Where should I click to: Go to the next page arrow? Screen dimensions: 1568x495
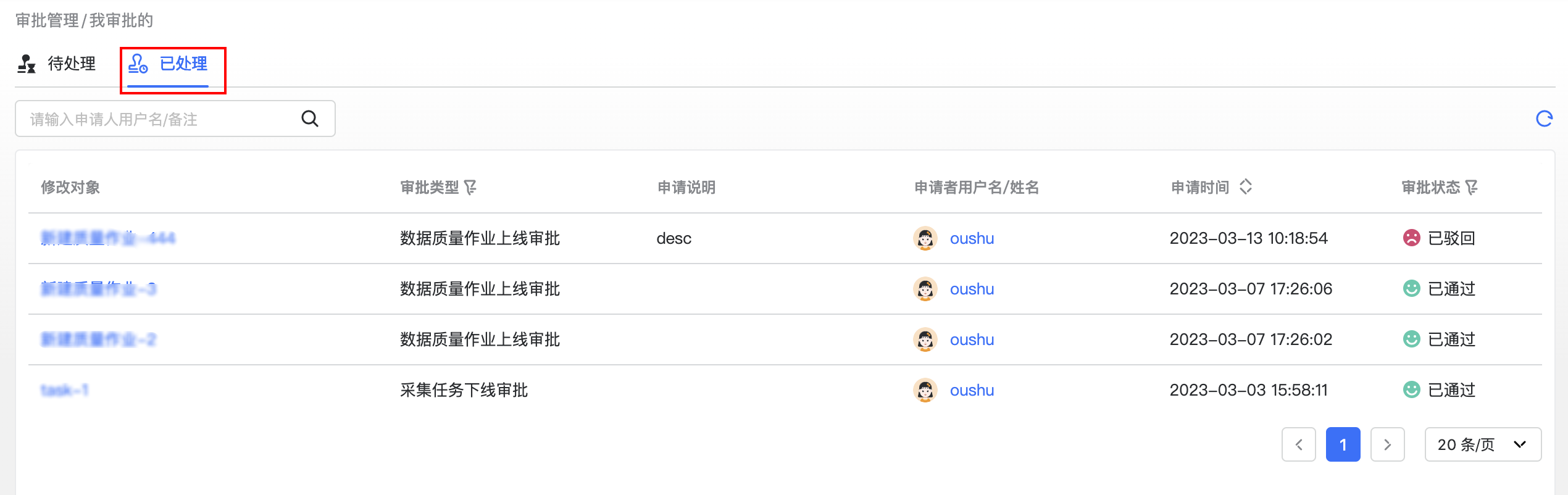1387,444
